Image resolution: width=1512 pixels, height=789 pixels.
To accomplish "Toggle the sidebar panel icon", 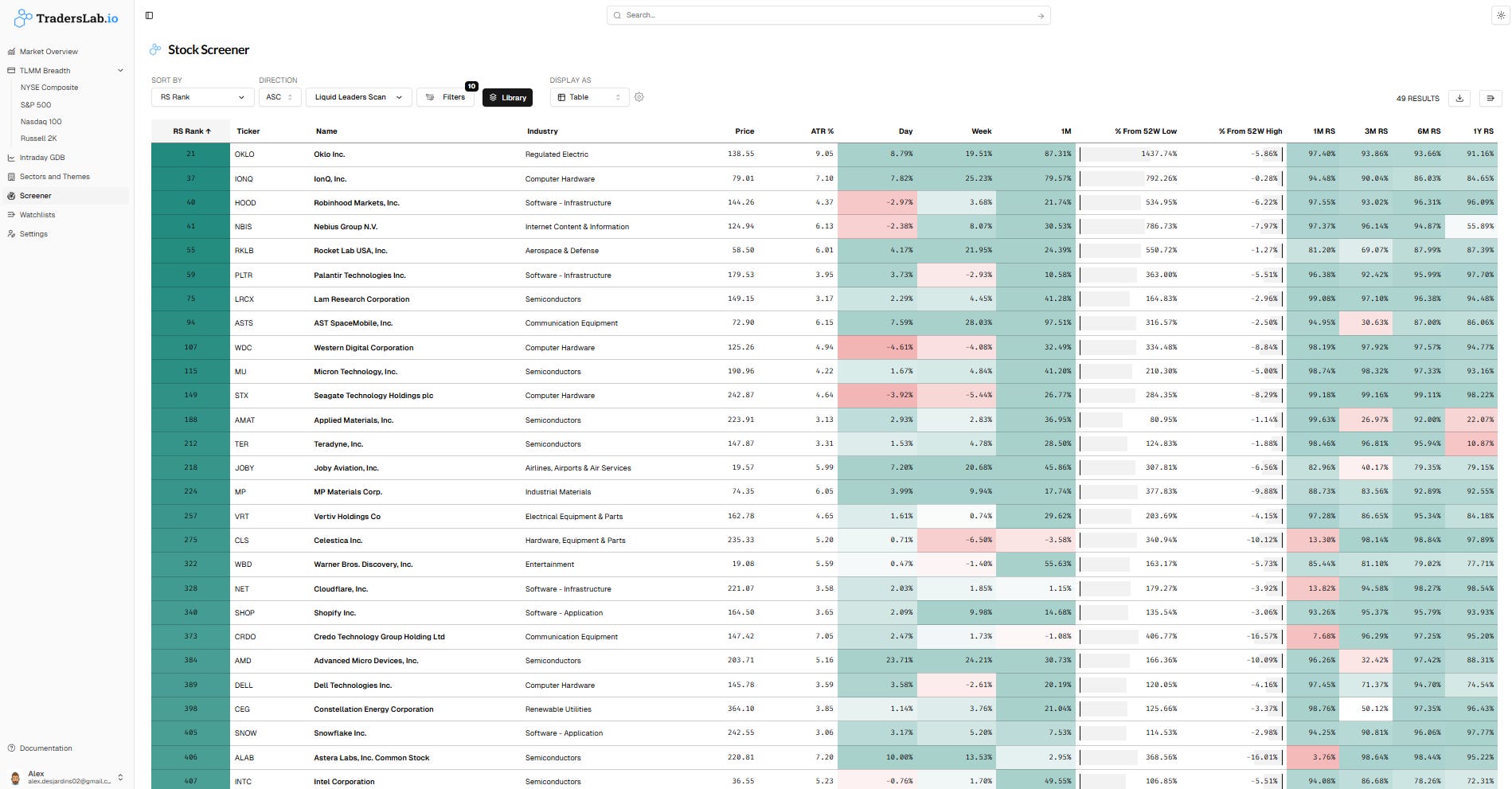I will coord(149,15).
